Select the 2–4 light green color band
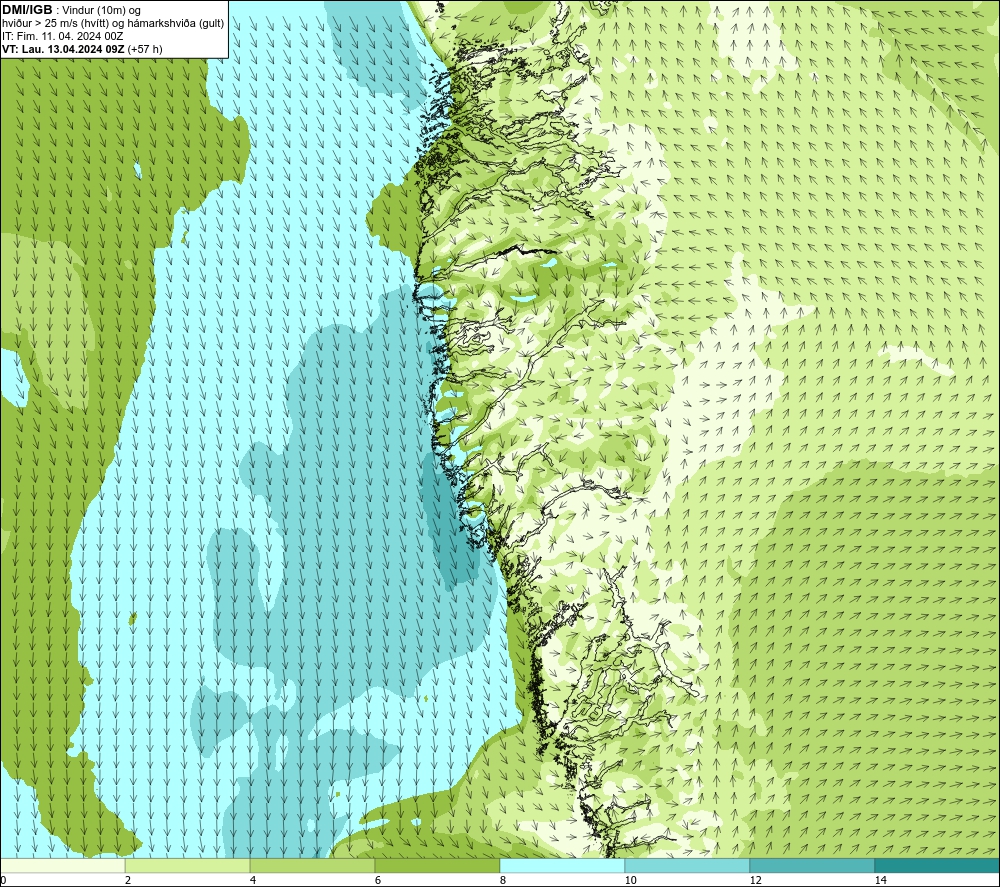Image resolution: width=1000 pixels, height=887 pixels. coord(188,866)
